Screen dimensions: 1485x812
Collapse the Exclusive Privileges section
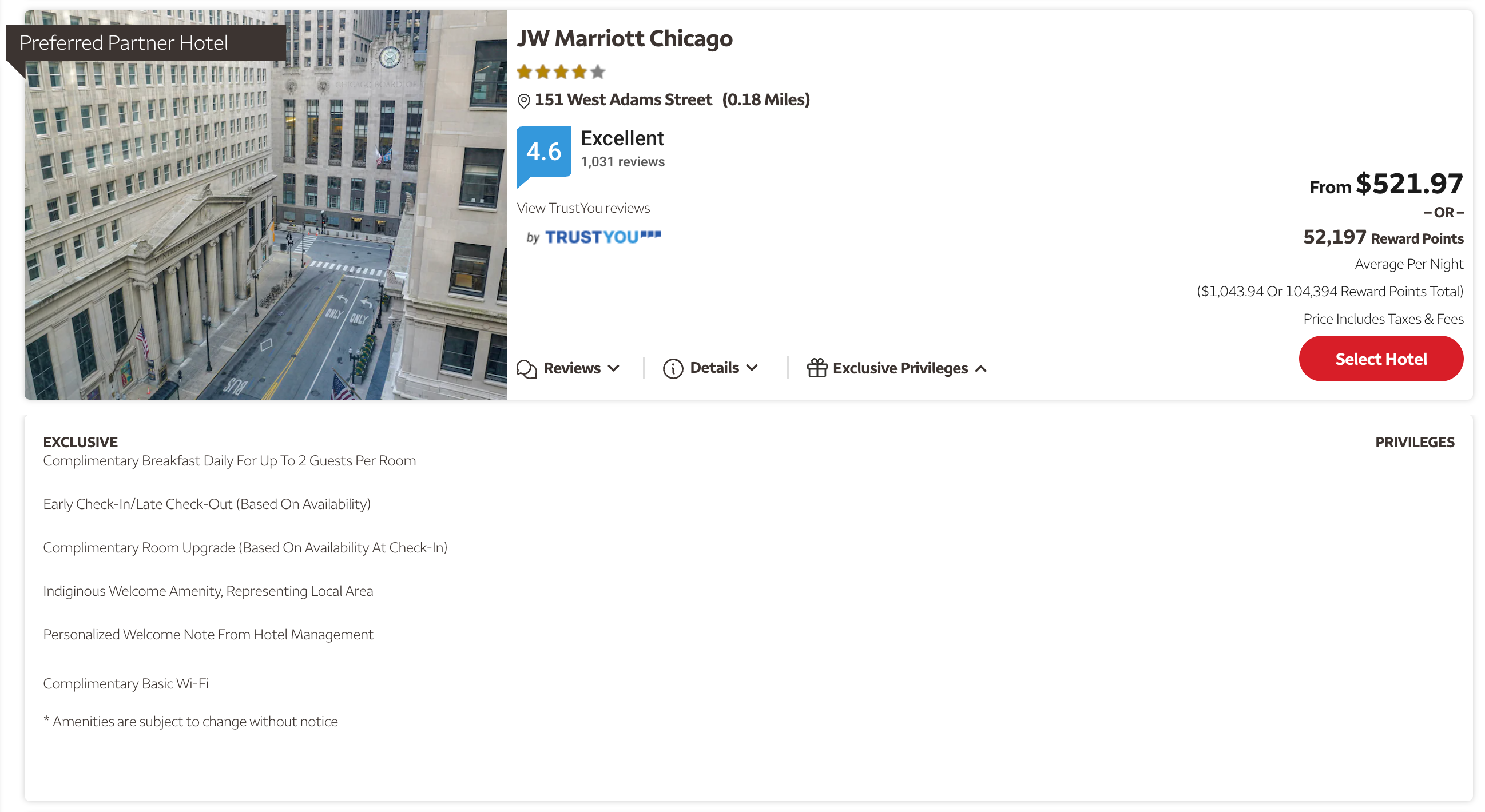(x=898, y=368)
